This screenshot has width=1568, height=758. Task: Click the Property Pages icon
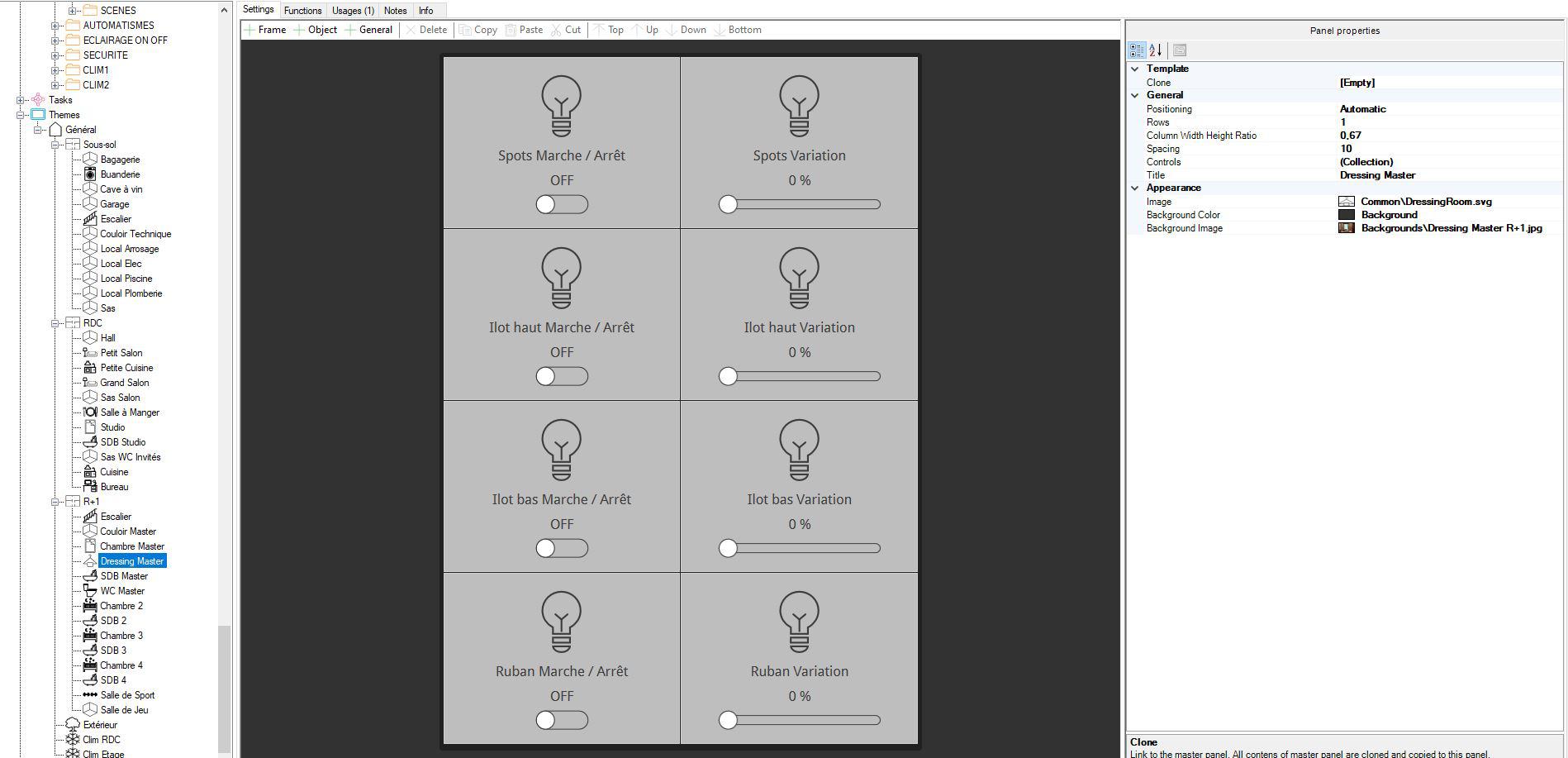point(1180,50)
